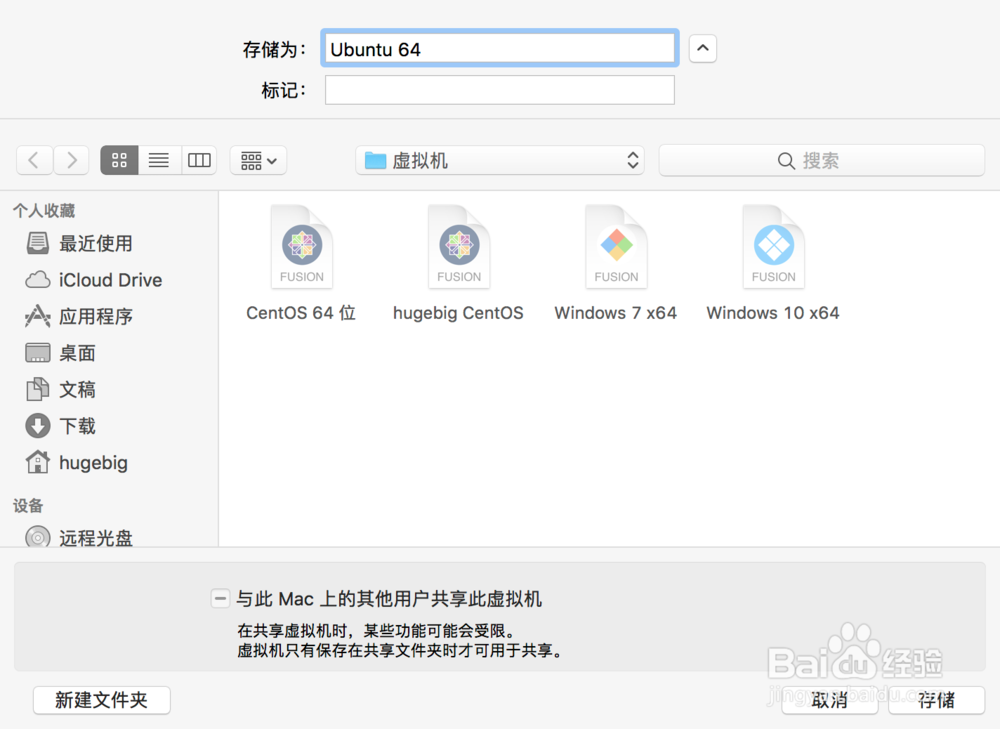Viewport: 1000px width, 729px height.
Task: Select Windows 10 x64 virtual machine file
Action: (773, 263)
